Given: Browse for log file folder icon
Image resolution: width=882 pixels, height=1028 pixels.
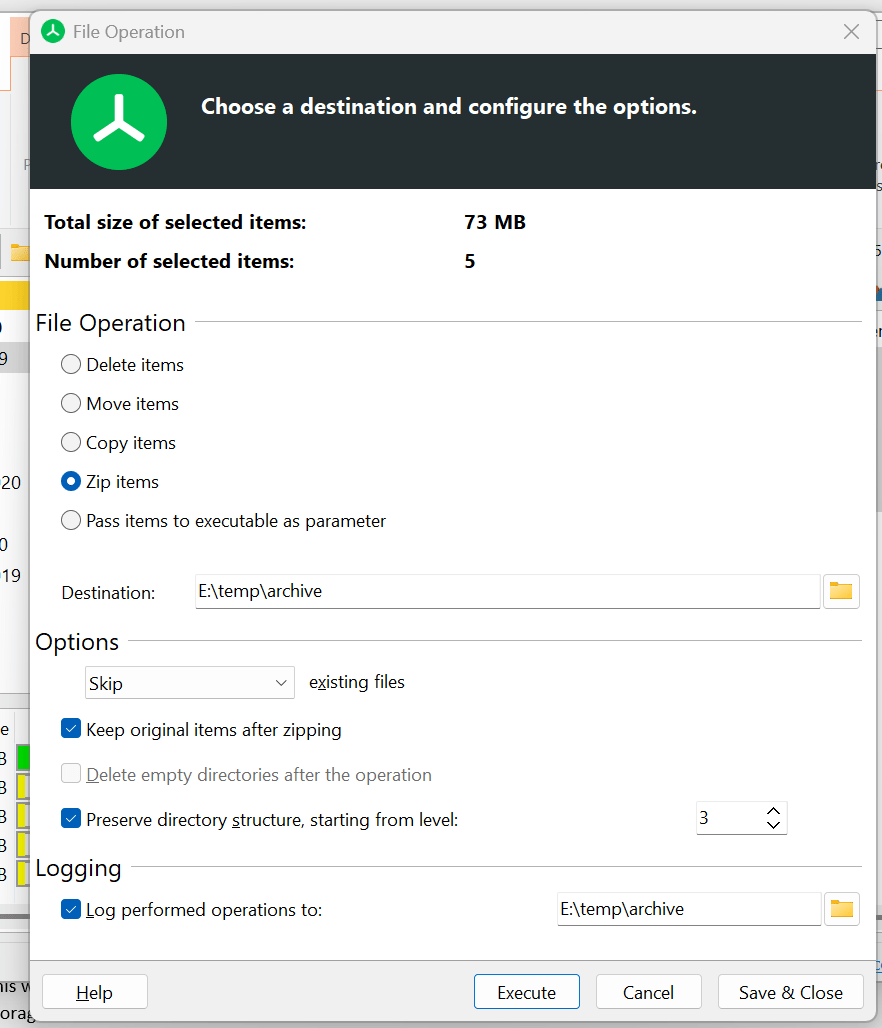Looking at the screenshot, I should [842, 909].
